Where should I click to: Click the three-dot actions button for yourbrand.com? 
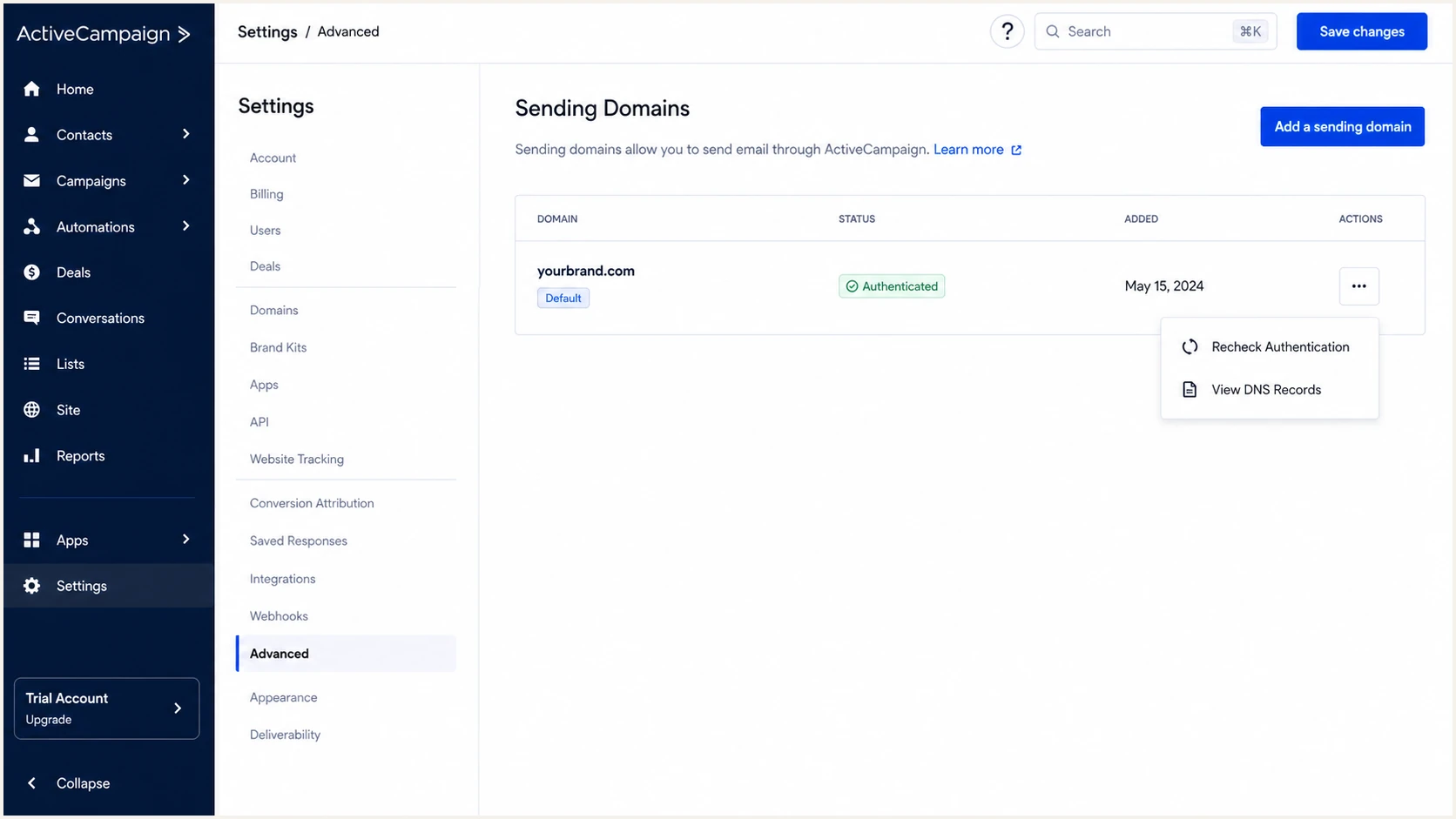click(x=1358, y=285)
